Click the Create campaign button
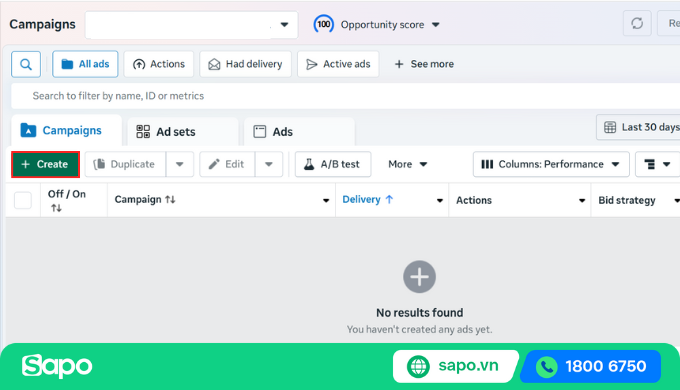This screenshot has width=680, height=390. pos(45,164)
